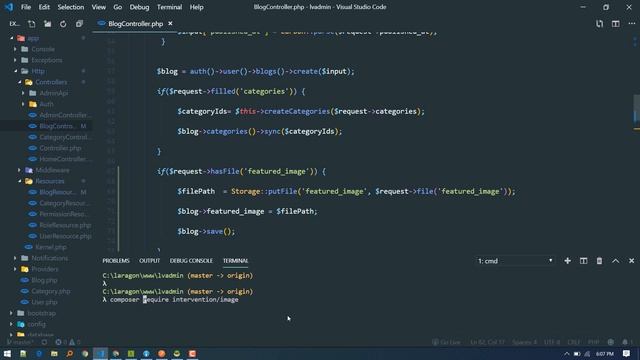Open the Edit menu
Screen dimensions: 640x360
tap(44, 7)
